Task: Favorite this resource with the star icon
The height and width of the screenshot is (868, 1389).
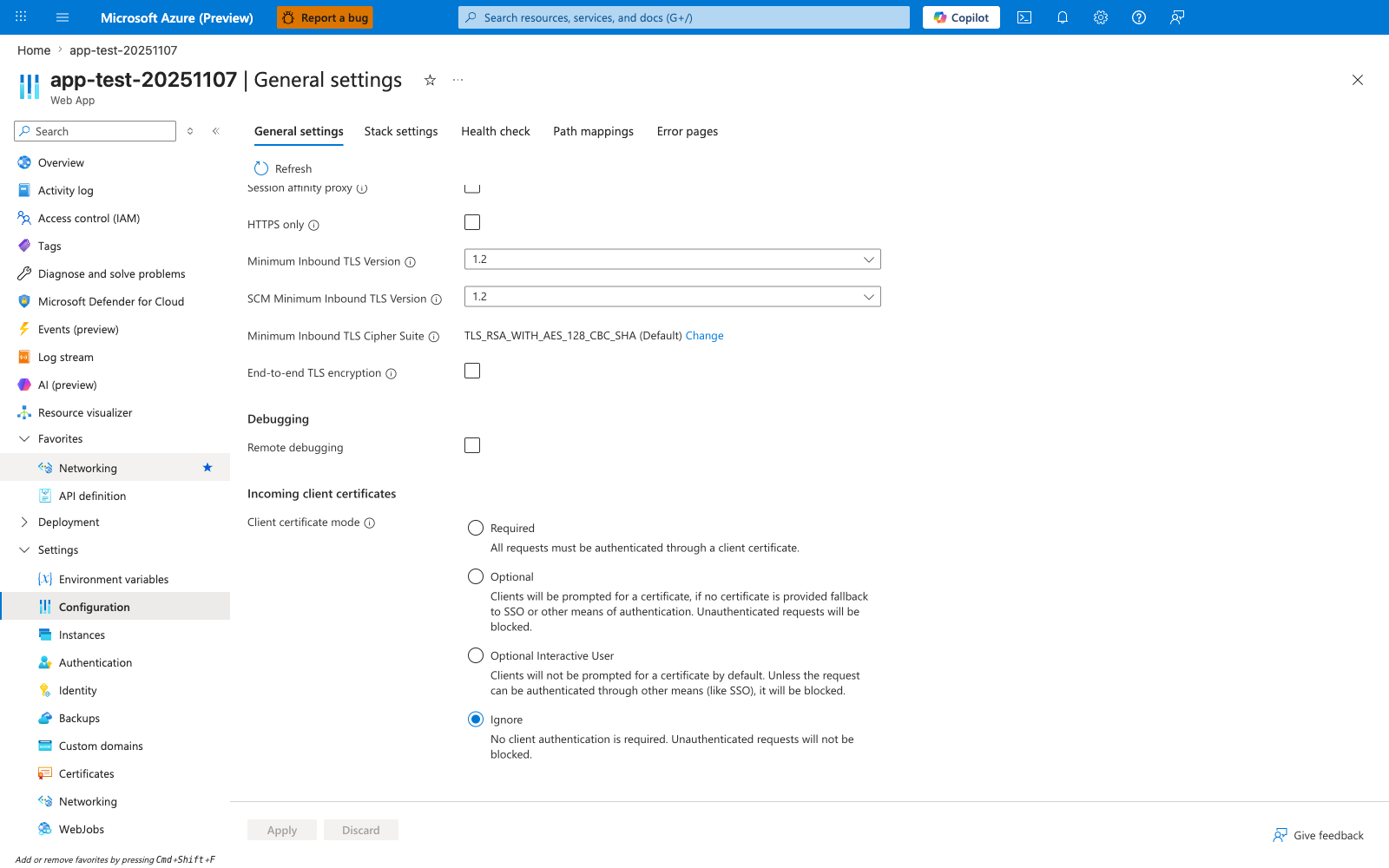Action: (430, 80)
